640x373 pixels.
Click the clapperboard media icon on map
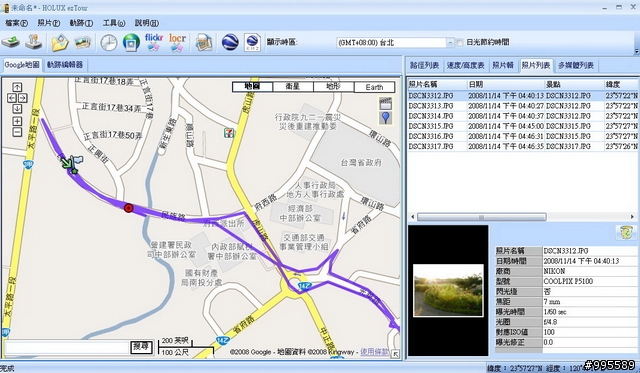tap(386, 104)
